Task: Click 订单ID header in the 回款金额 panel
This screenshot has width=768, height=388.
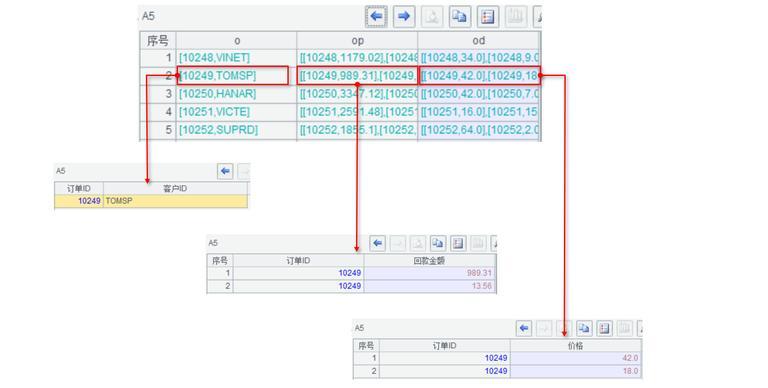Action: 298,261
